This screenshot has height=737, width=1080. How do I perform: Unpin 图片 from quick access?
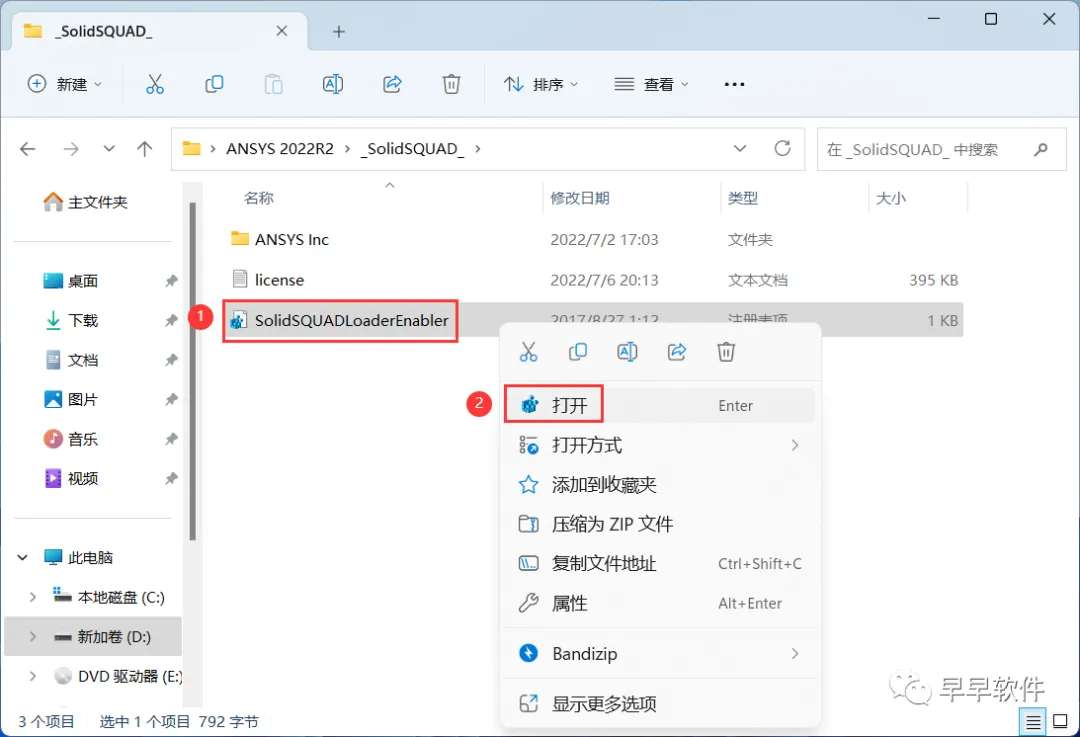(172, 399)
